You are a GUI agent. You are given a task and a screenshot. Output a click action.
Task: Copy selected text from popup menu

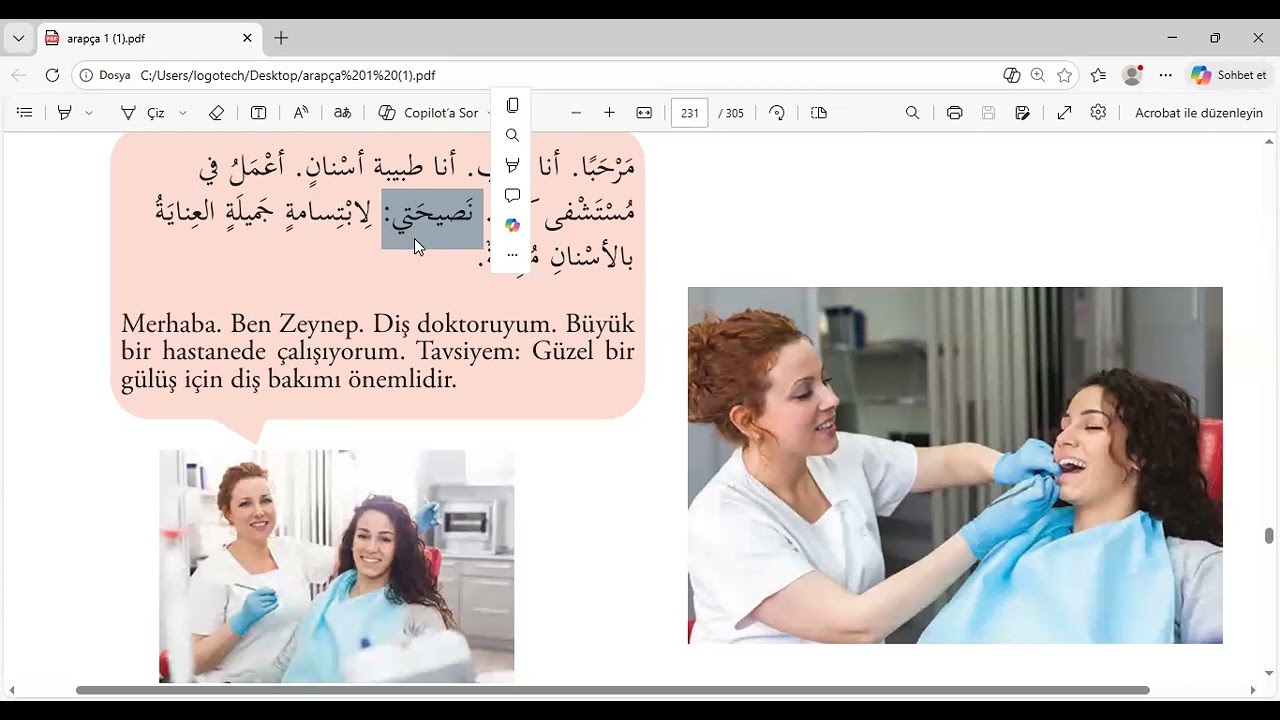[512, 105]
